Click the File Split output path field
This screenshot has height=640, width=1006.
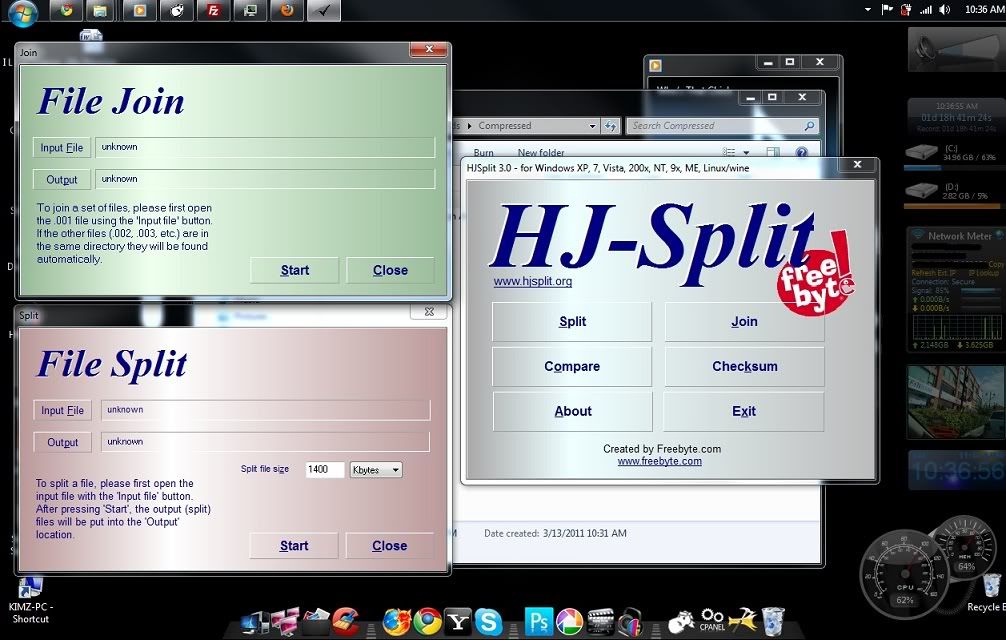pos(266,442)
